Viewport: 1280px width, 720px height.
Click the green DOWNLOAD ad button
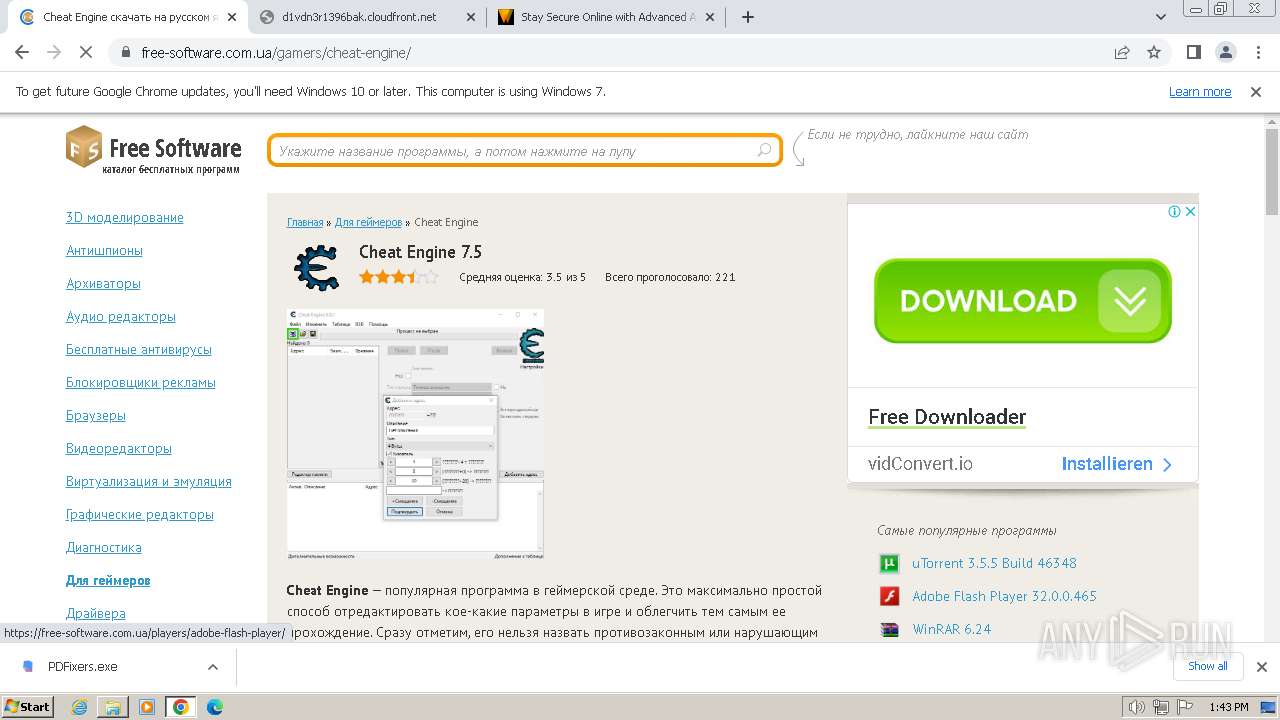pos(1022,301)
